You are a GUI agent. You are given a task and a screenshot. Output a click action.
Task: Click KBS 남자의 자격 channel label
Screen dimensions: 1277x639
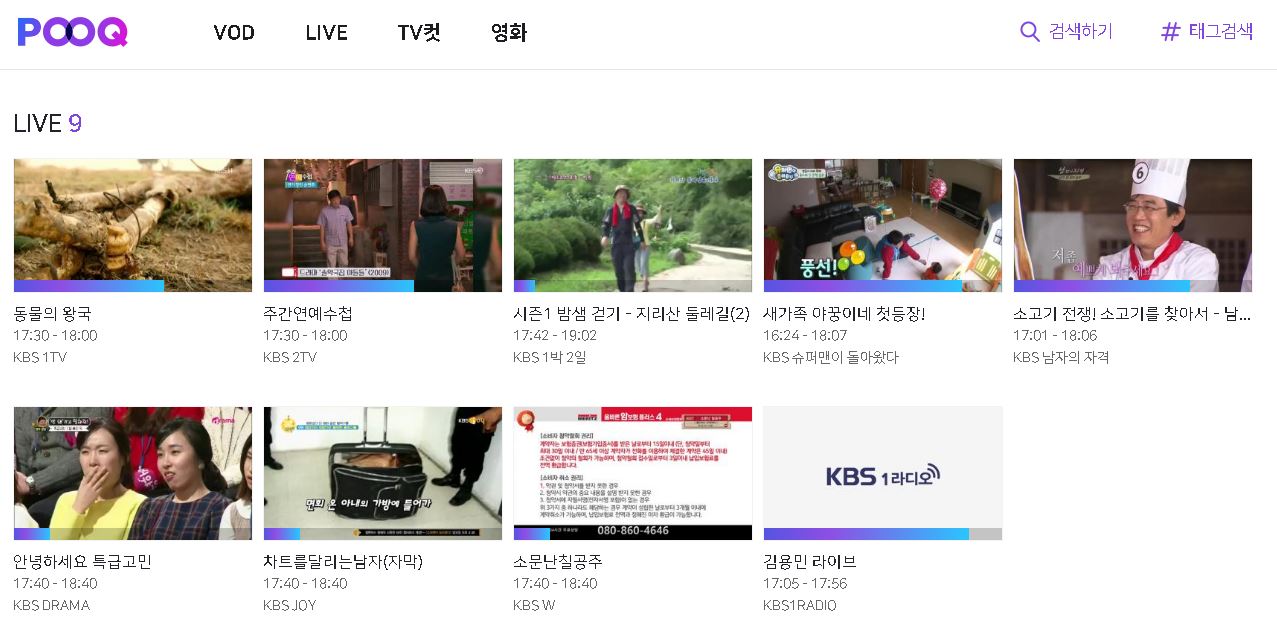click(1061, 357)
